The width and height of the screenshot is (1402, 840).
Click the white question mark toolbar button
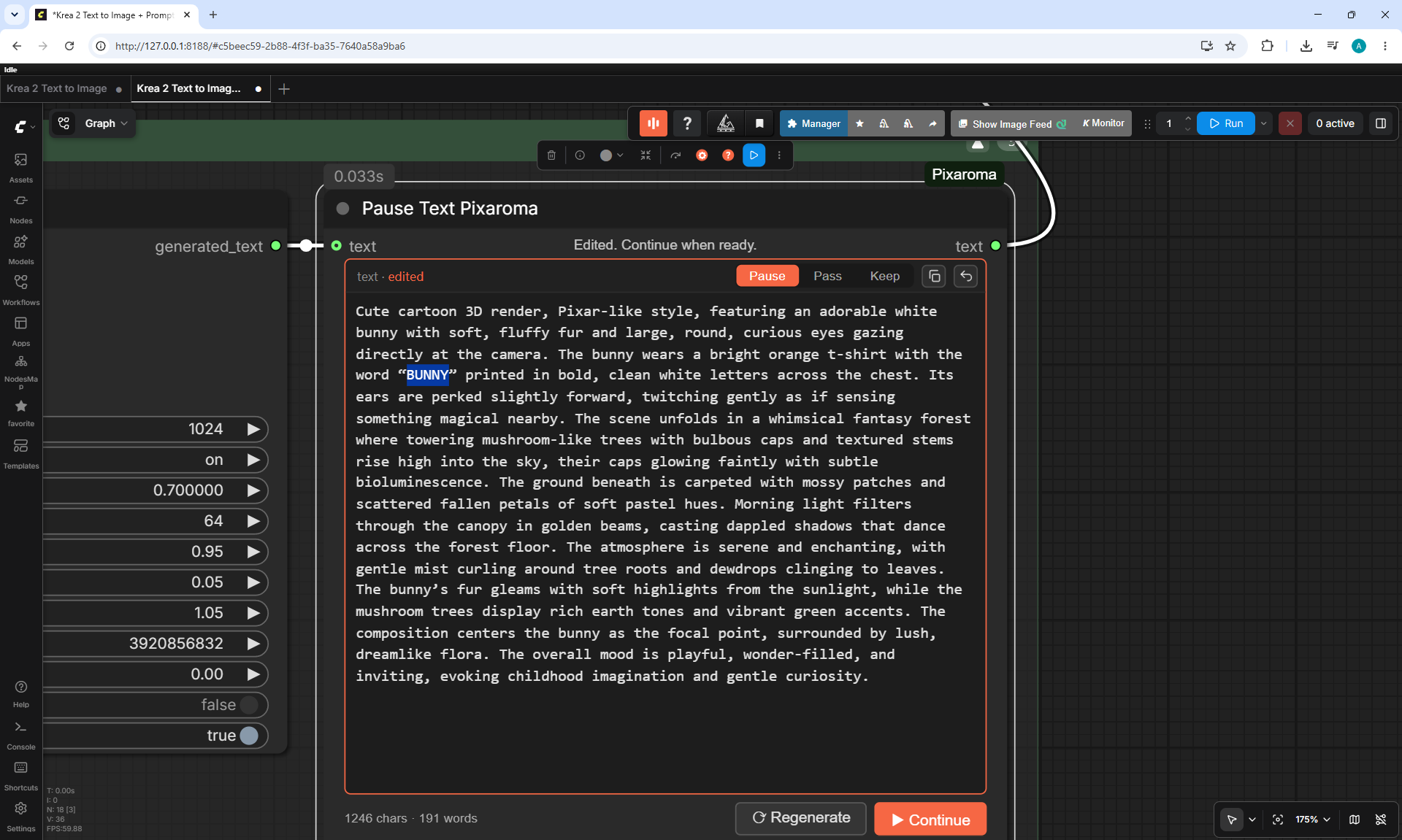[x=687, y=123]
